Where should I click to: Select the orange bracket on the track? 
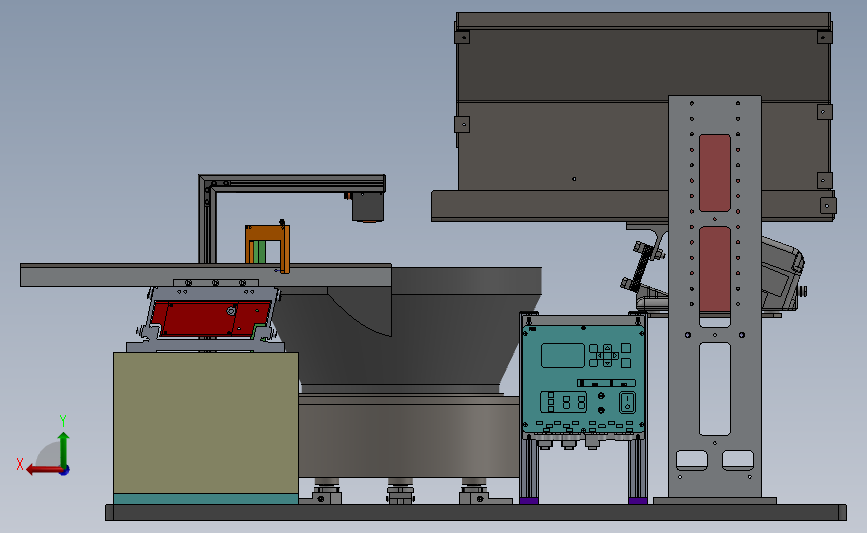(x=268, y=245)
